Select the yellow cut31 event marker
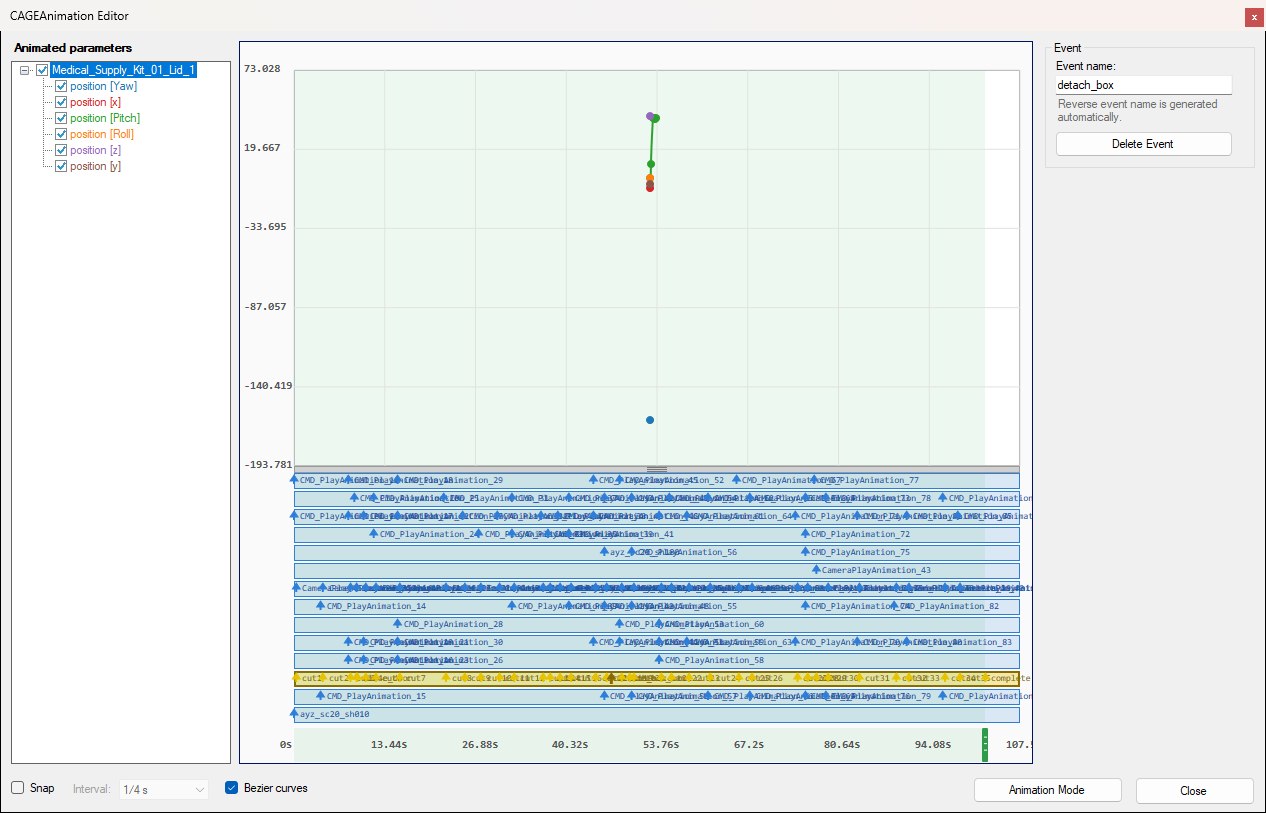 (x=859, y=678)
